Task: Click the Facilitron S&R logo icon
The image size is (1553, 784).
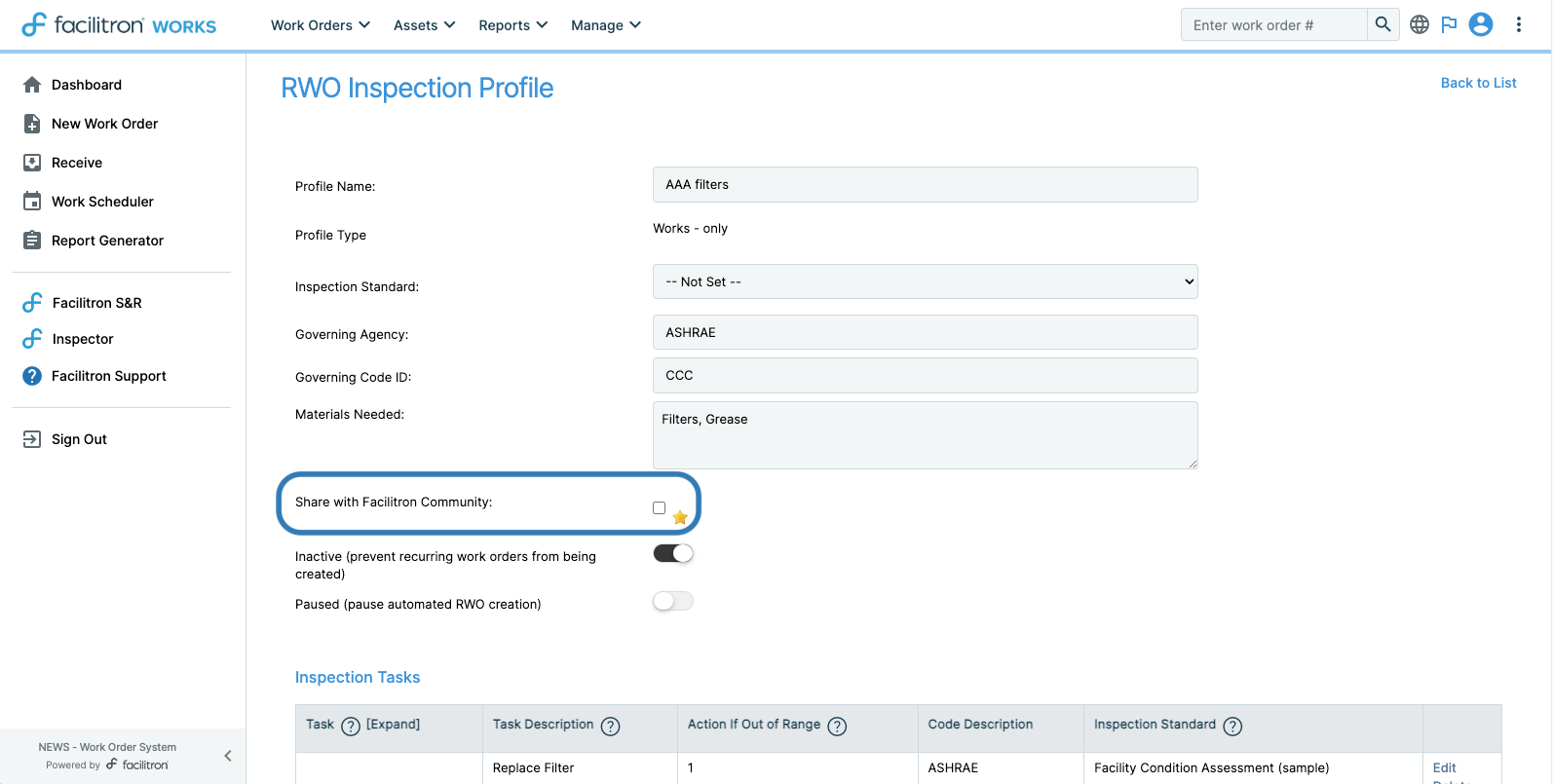Action: point(32,303)
